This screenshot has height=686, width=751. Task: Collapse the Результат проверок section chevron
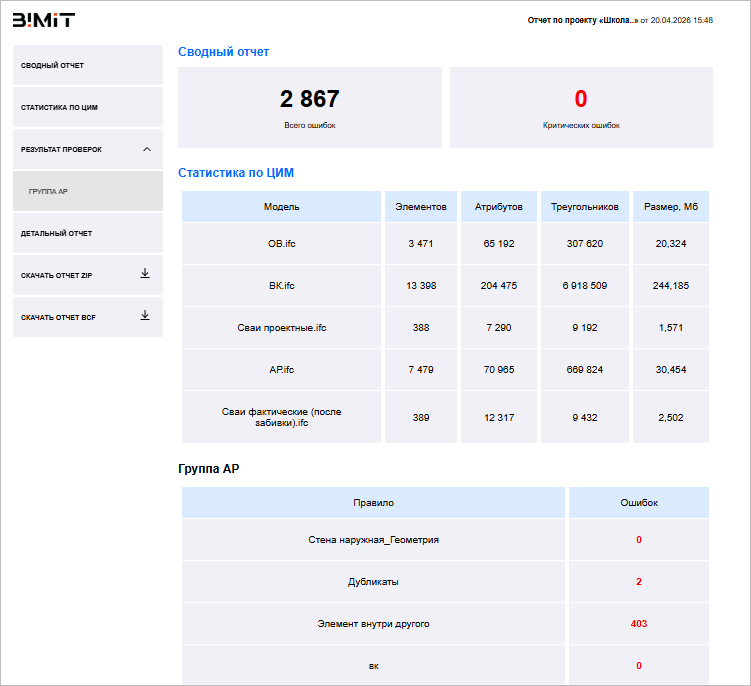click(x=146, y=149)
